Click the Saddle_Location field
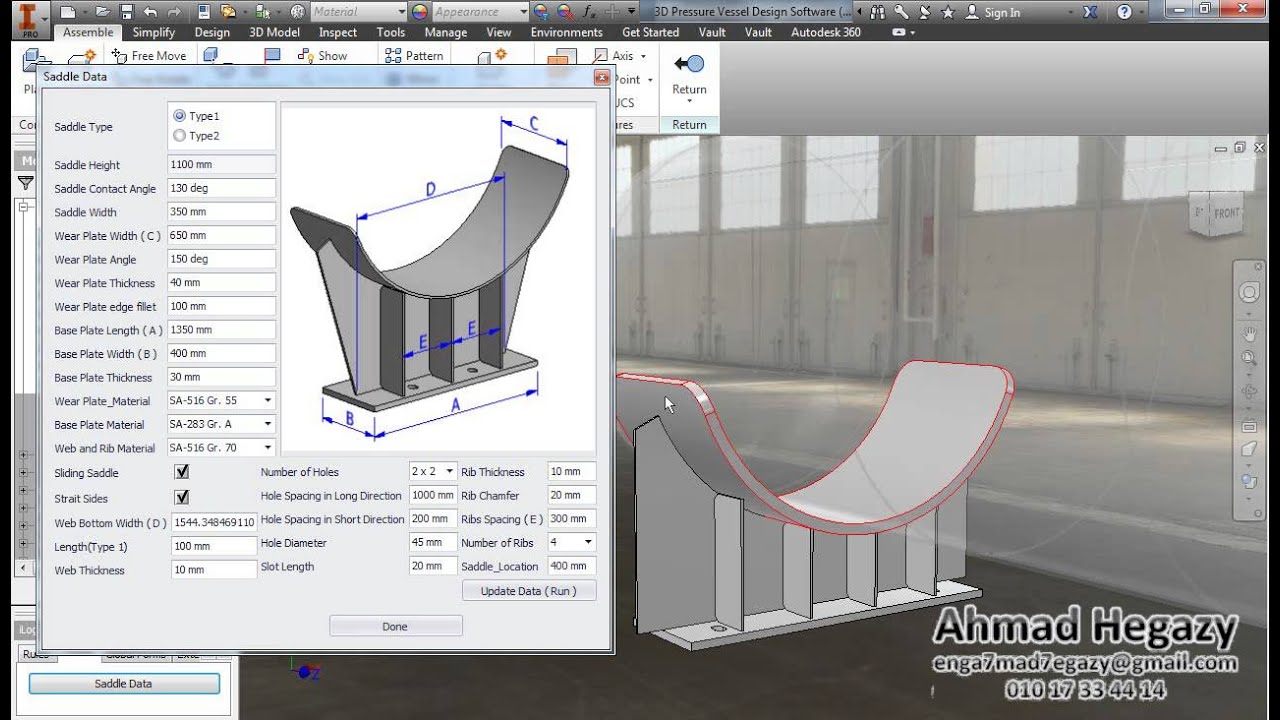Viewport: 1280px width, 720px height. (x=572, y=566)
